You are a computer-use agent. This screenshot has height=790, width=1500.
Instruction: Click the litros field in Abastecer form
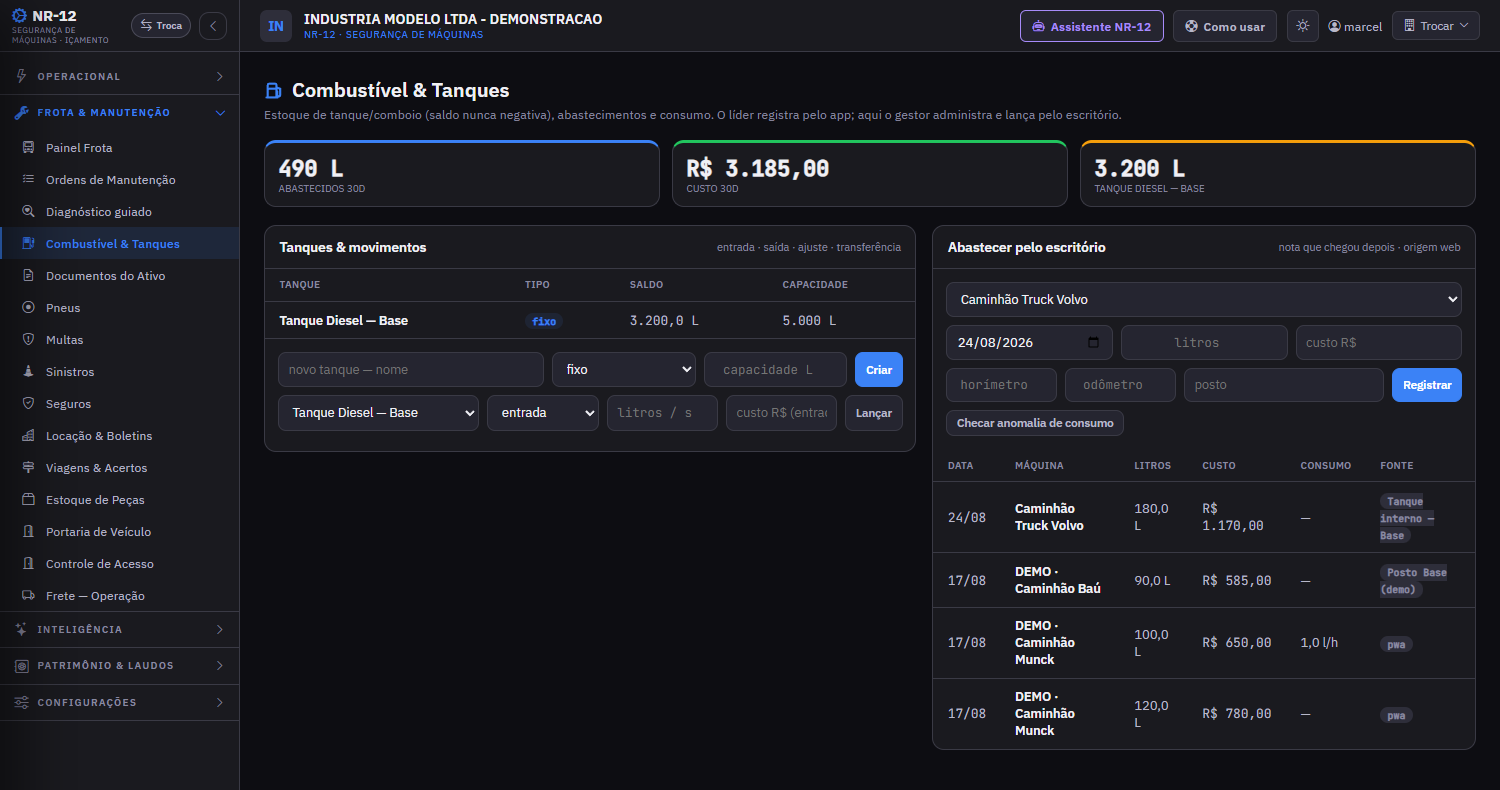click(1204, 342)
